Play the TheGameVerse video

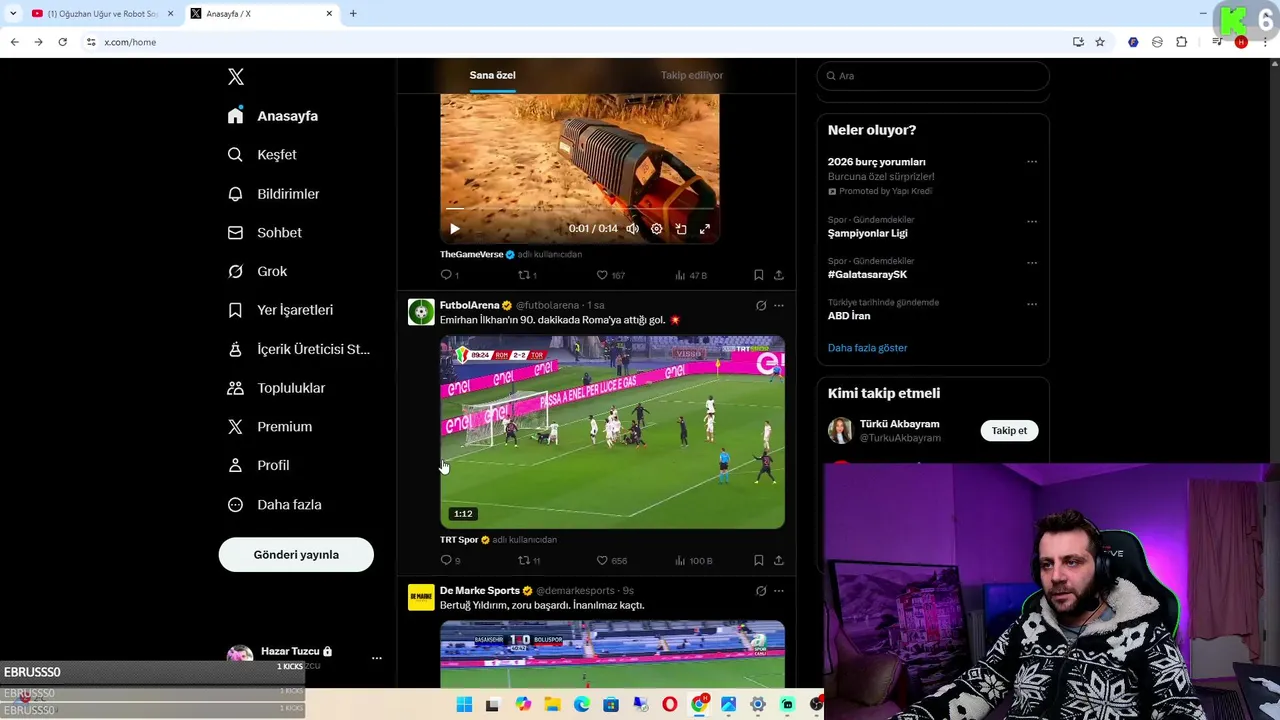pyautogui.click(x=455, y=229)
